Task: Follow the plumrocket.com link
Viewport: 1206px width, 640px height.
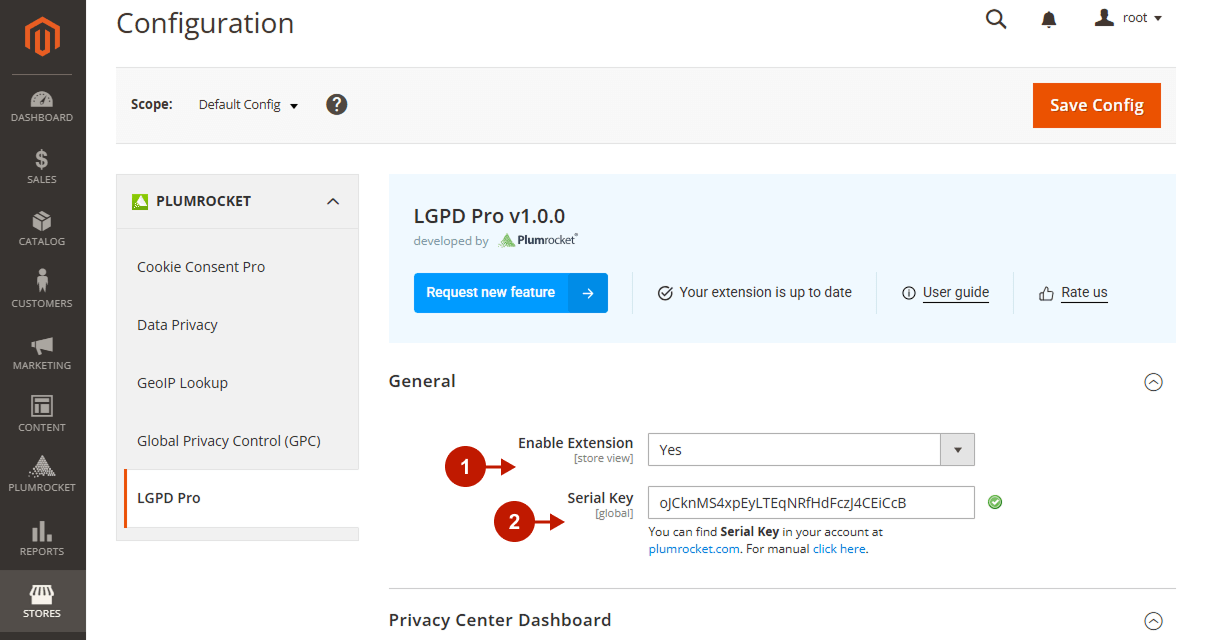Action: [x=695, y=549]
